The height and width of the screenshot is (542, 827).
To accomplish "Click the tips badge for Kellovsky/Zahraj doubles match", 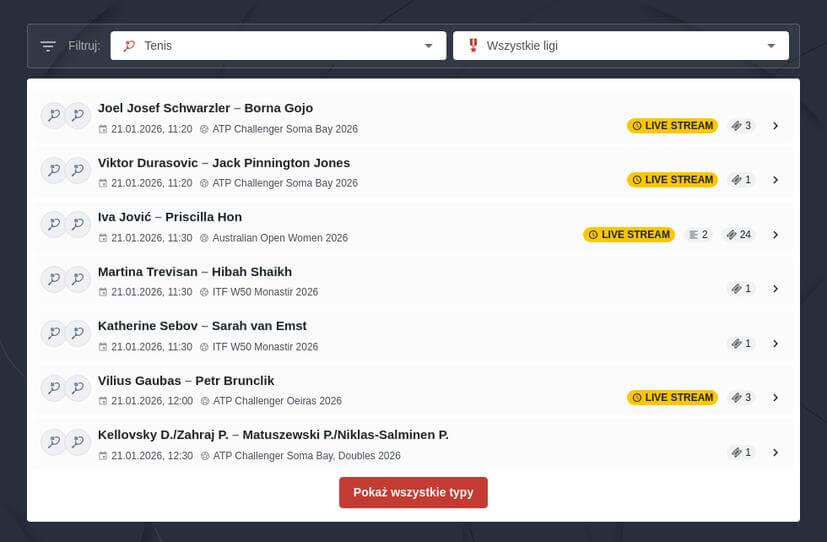I will click(741, 453).
